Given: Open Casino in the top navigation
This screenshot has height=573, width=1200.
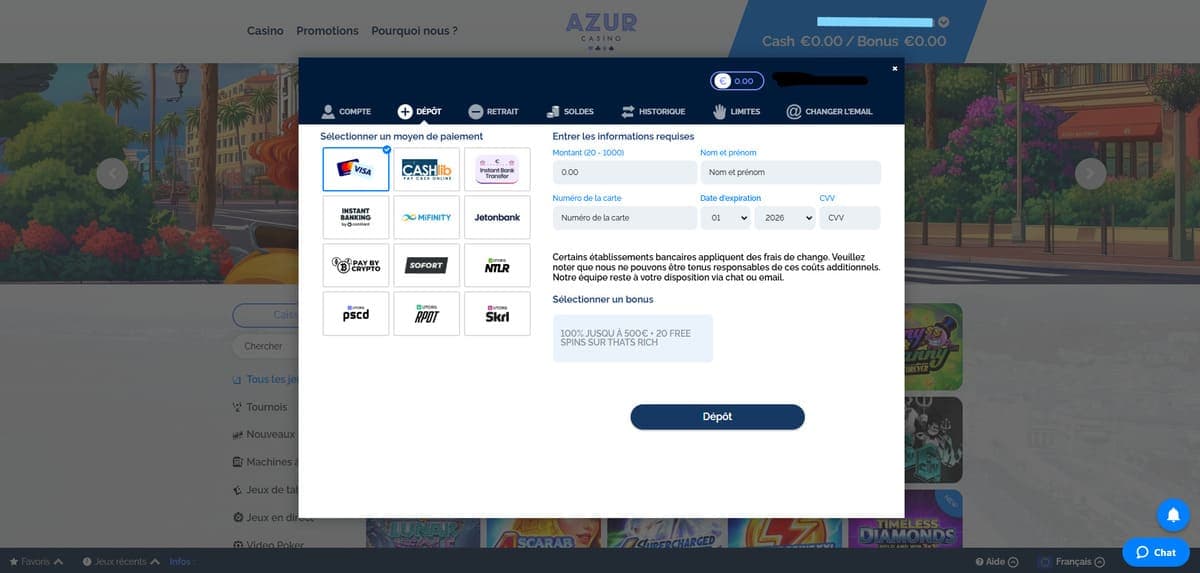Looking at the screenshot, I should coord(265,31).
